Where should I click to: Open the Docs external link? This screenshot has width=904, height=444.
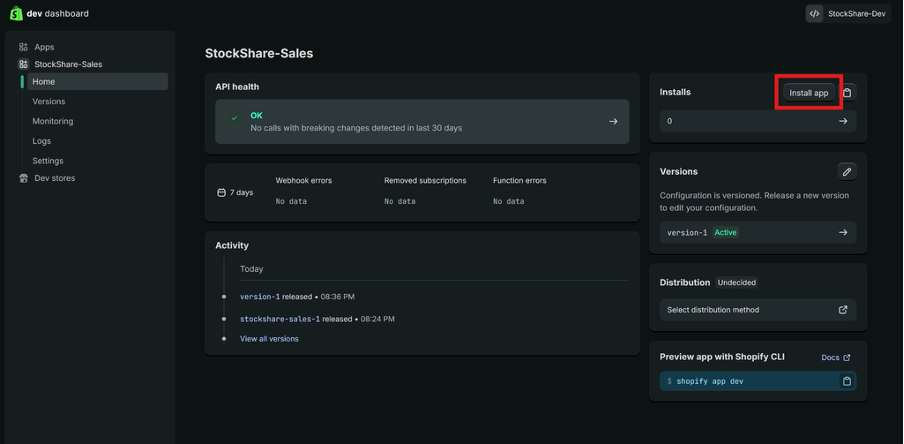coord(835,357)
